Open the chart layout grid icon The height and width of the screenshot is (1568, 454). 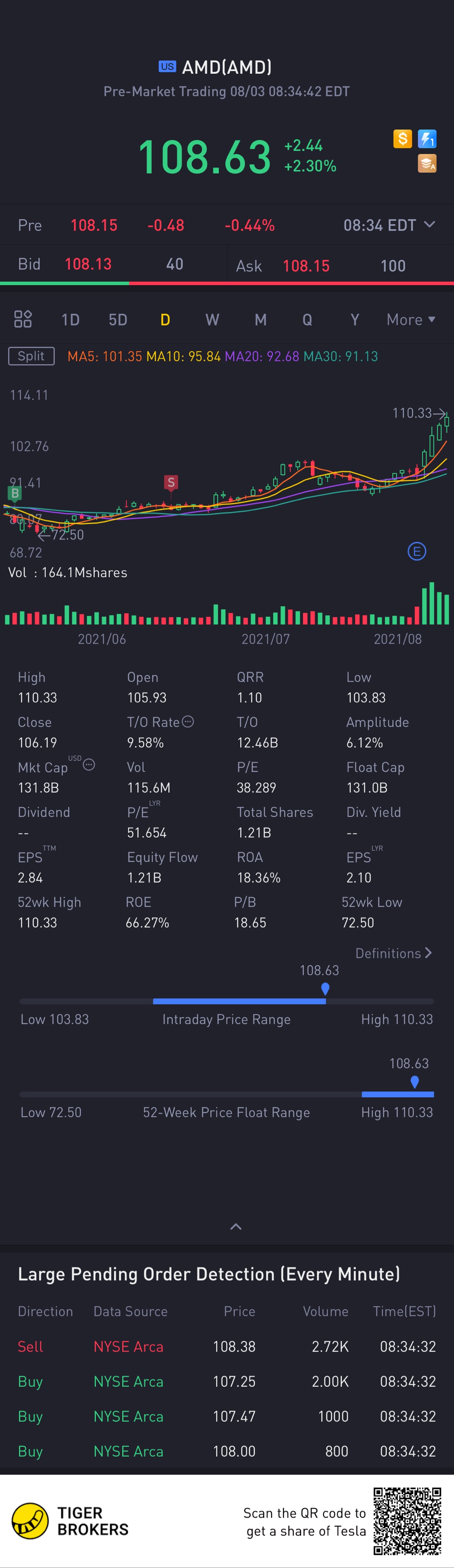tap(23, 319)
